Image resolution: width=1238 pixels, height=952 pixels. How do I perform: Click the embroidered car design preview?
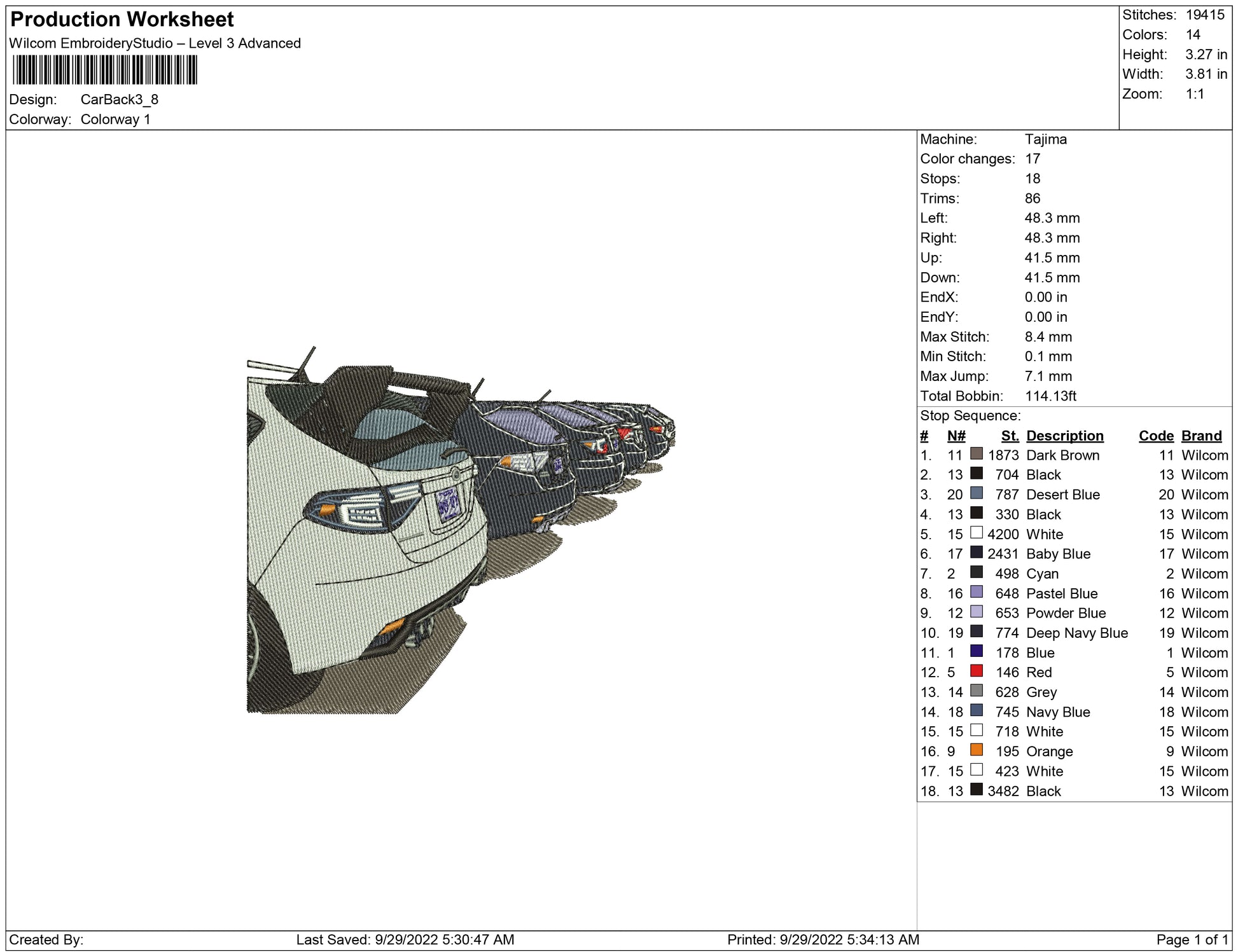[445, 534]
